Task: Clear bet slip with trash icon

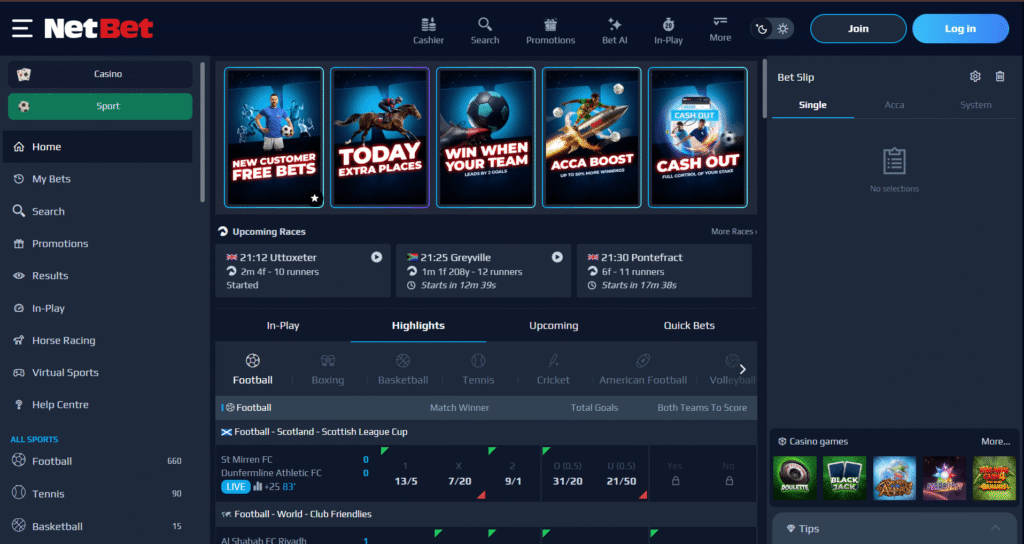Action: click(1000, 76)
